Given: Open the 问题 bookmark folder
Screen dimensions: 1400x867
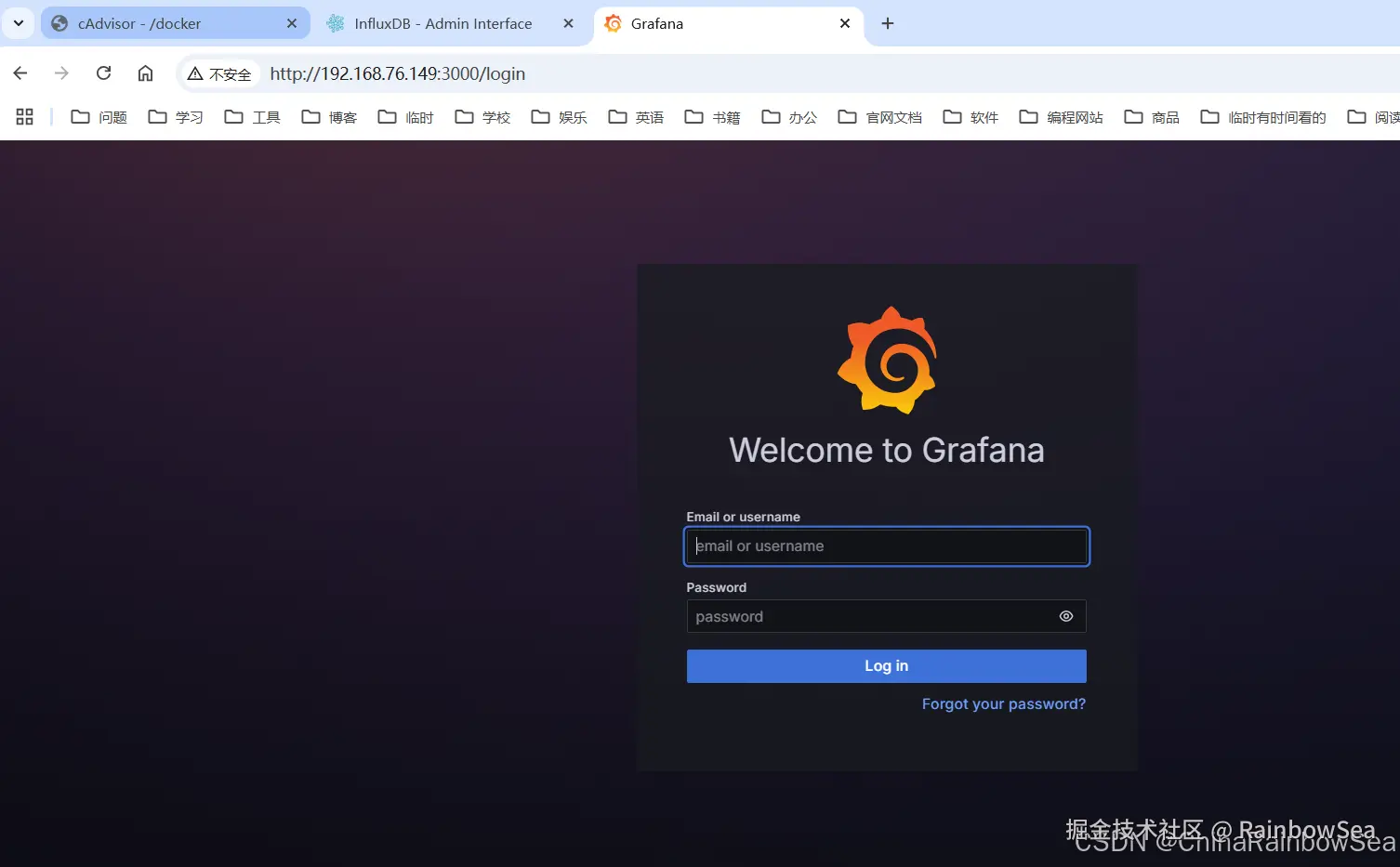Looking at the screenshot, I should [x=99, y=117].
